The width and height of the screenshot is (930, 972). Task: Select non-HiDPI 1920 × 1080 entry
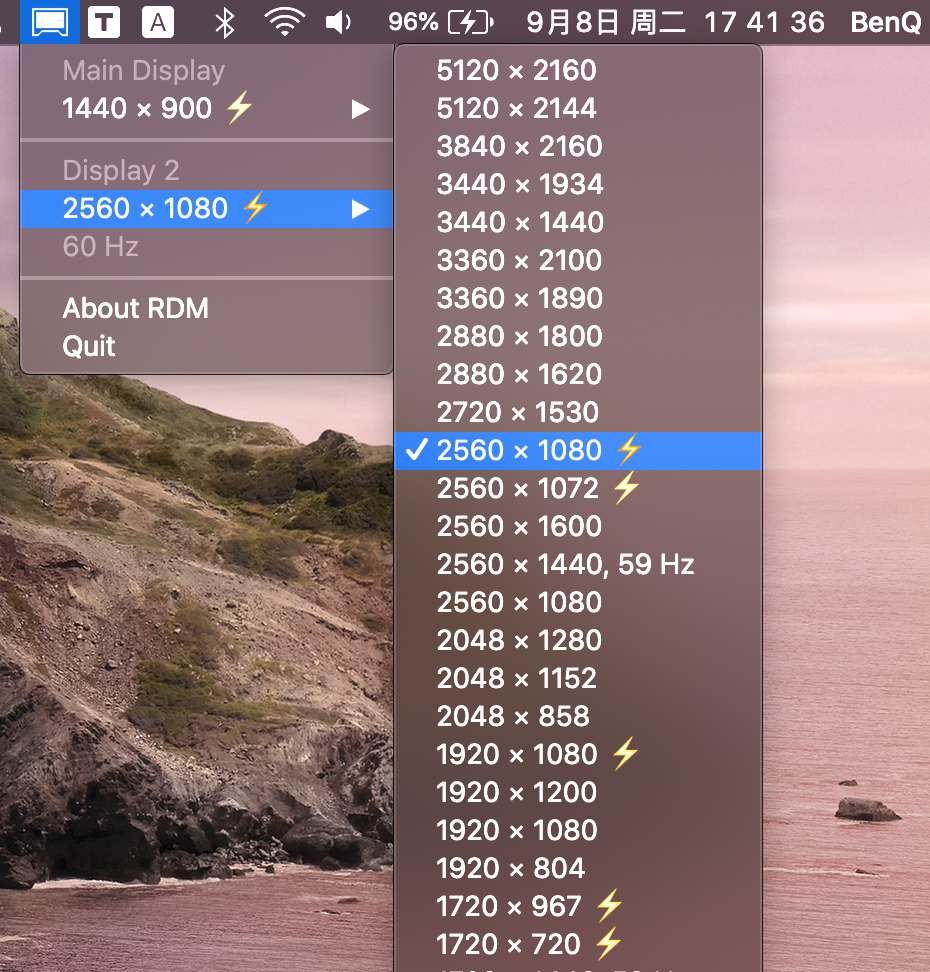(578, 830)
